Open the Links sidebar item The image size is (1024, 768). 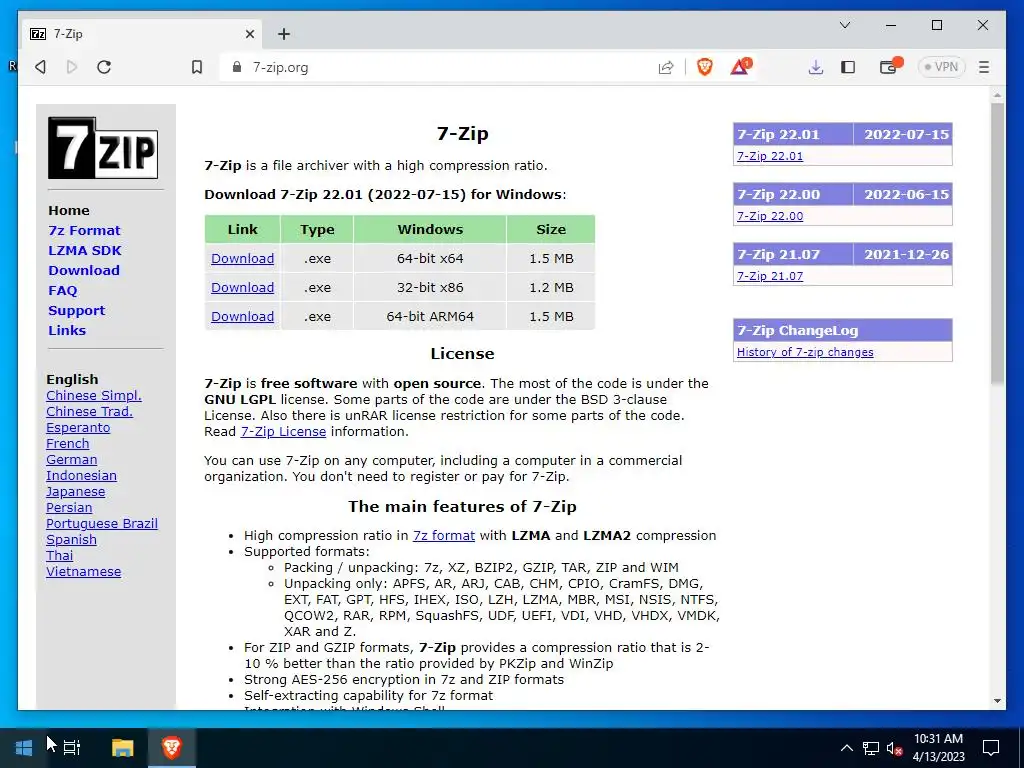point(67,330)
